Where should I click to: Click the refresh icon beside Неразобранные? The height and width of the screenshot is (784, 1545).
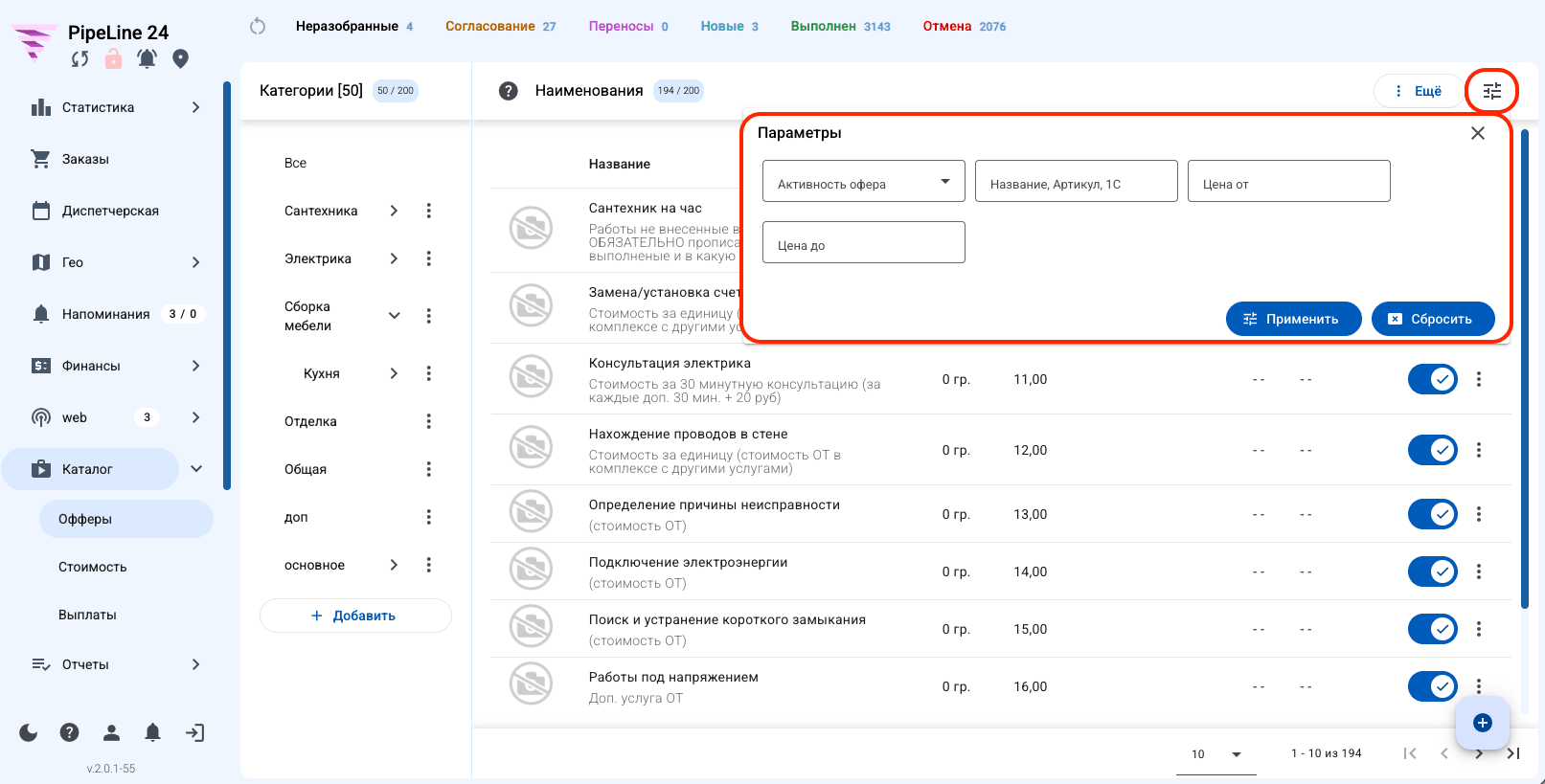point(258,27)
